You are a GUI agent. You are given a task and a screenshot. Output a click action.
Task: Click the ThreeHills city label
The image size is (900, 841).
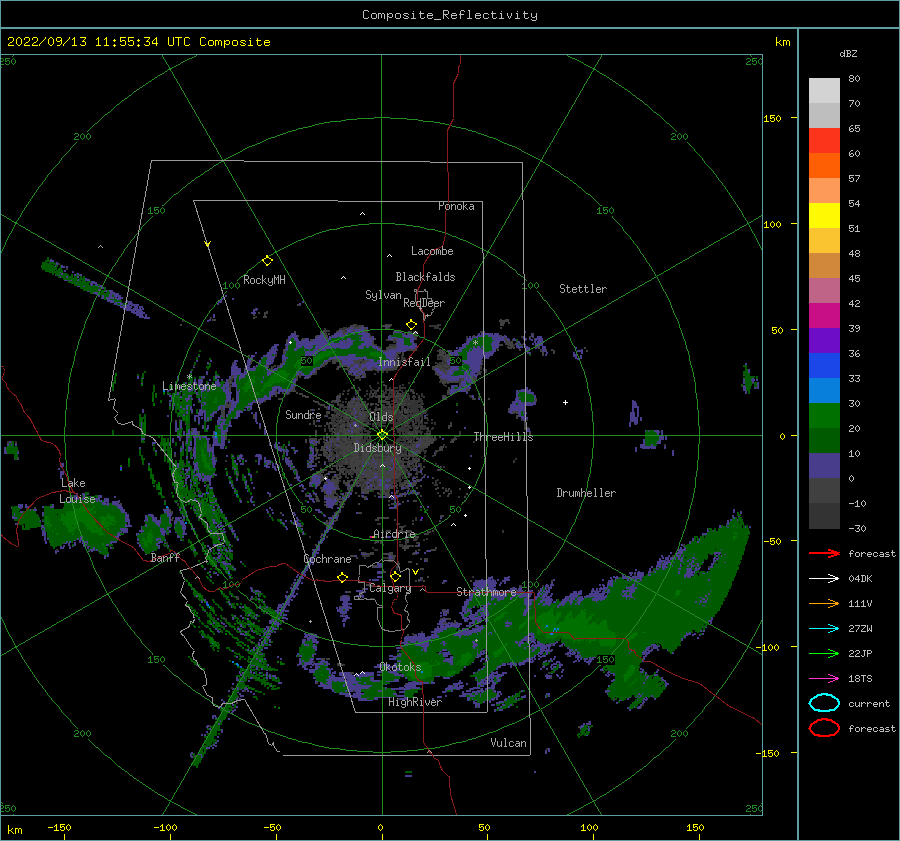(503, 437)
